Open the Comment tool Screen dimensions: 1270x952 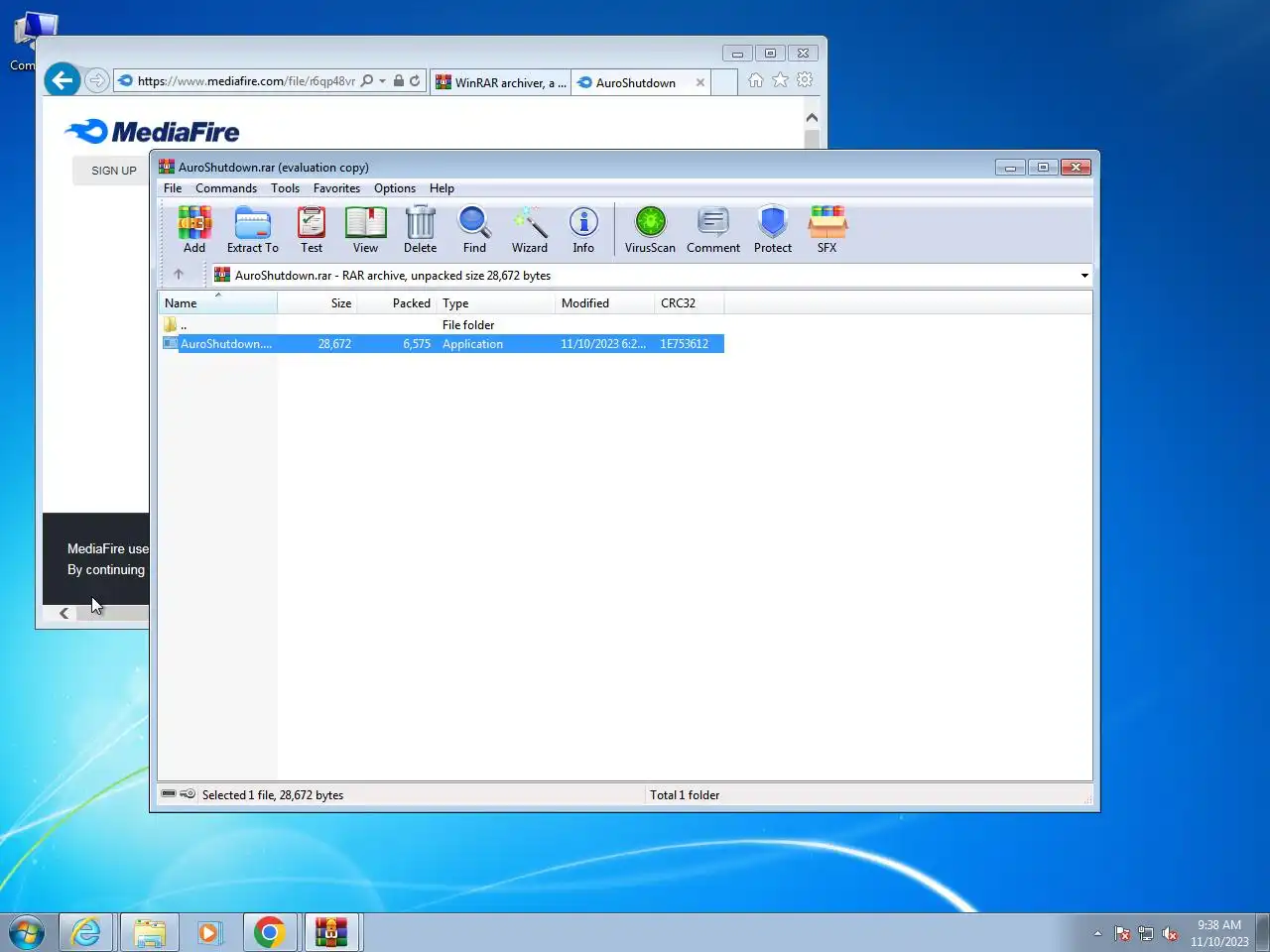click(x=713, y=230)
